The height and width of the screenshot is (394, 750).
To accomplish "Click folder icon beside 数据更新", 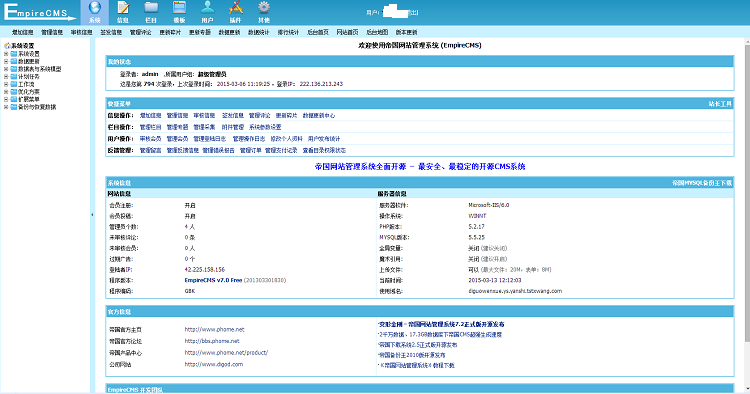I will click(x=14, y=62).
